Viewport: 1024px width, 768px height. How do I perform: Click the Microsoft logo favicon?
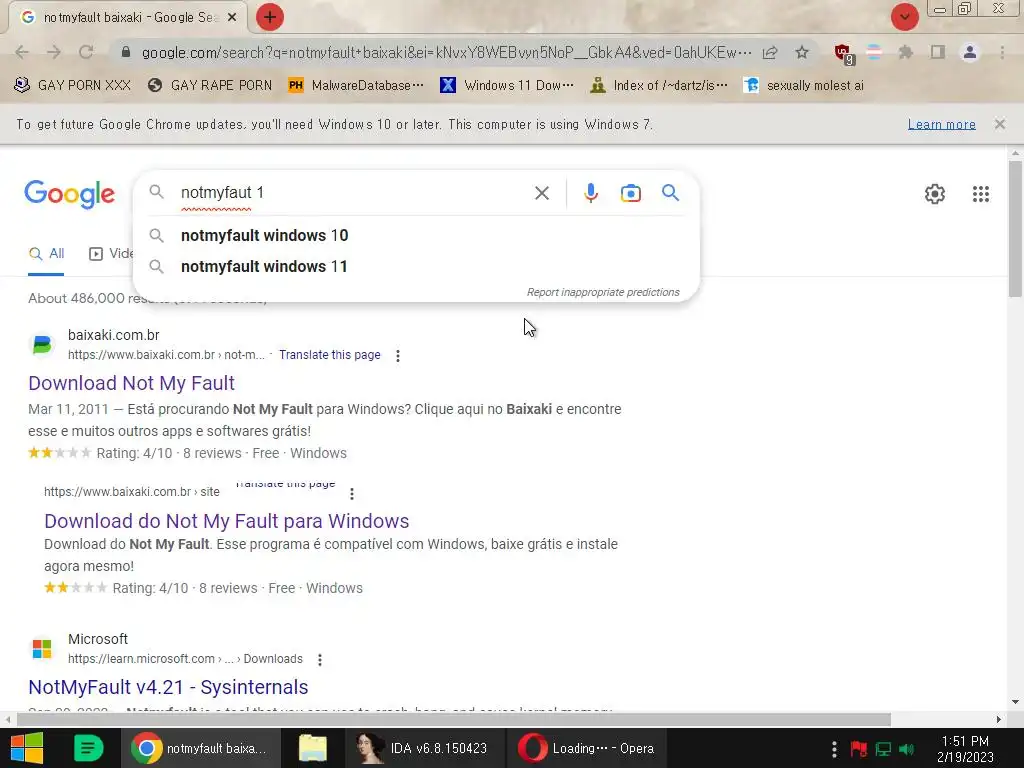click(x=42, y=648)
